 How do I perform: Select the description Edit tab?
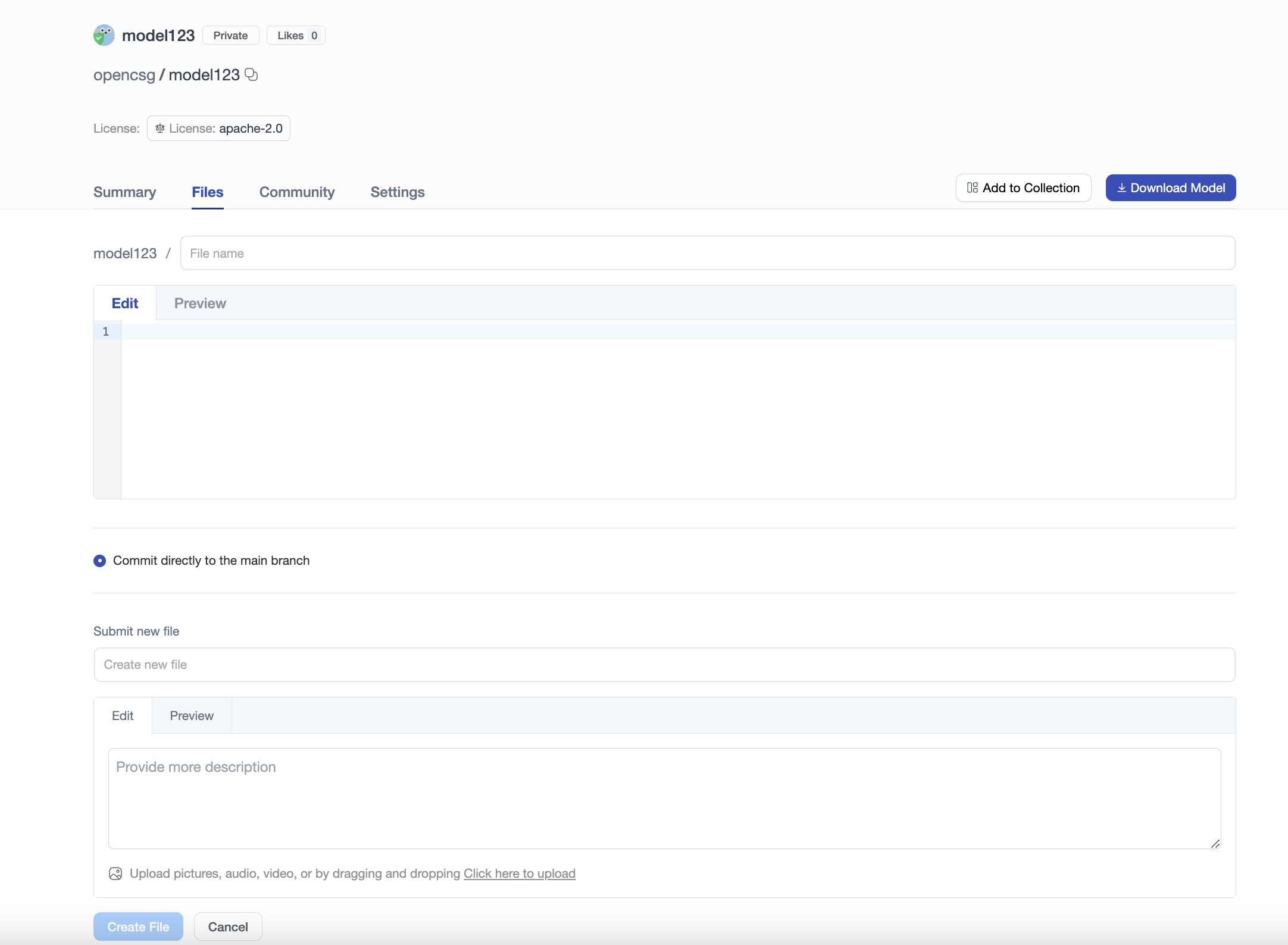[x=123, y=716]
